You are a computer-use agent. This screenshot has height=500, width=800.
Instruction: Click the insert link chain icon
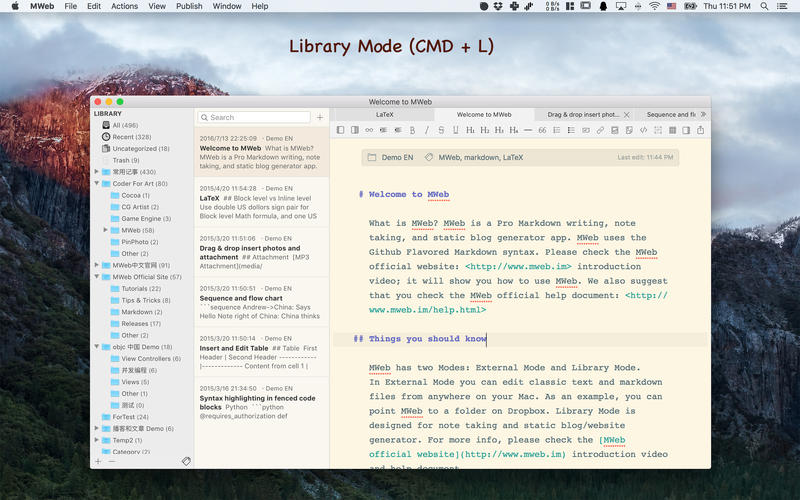coord(600,130)
